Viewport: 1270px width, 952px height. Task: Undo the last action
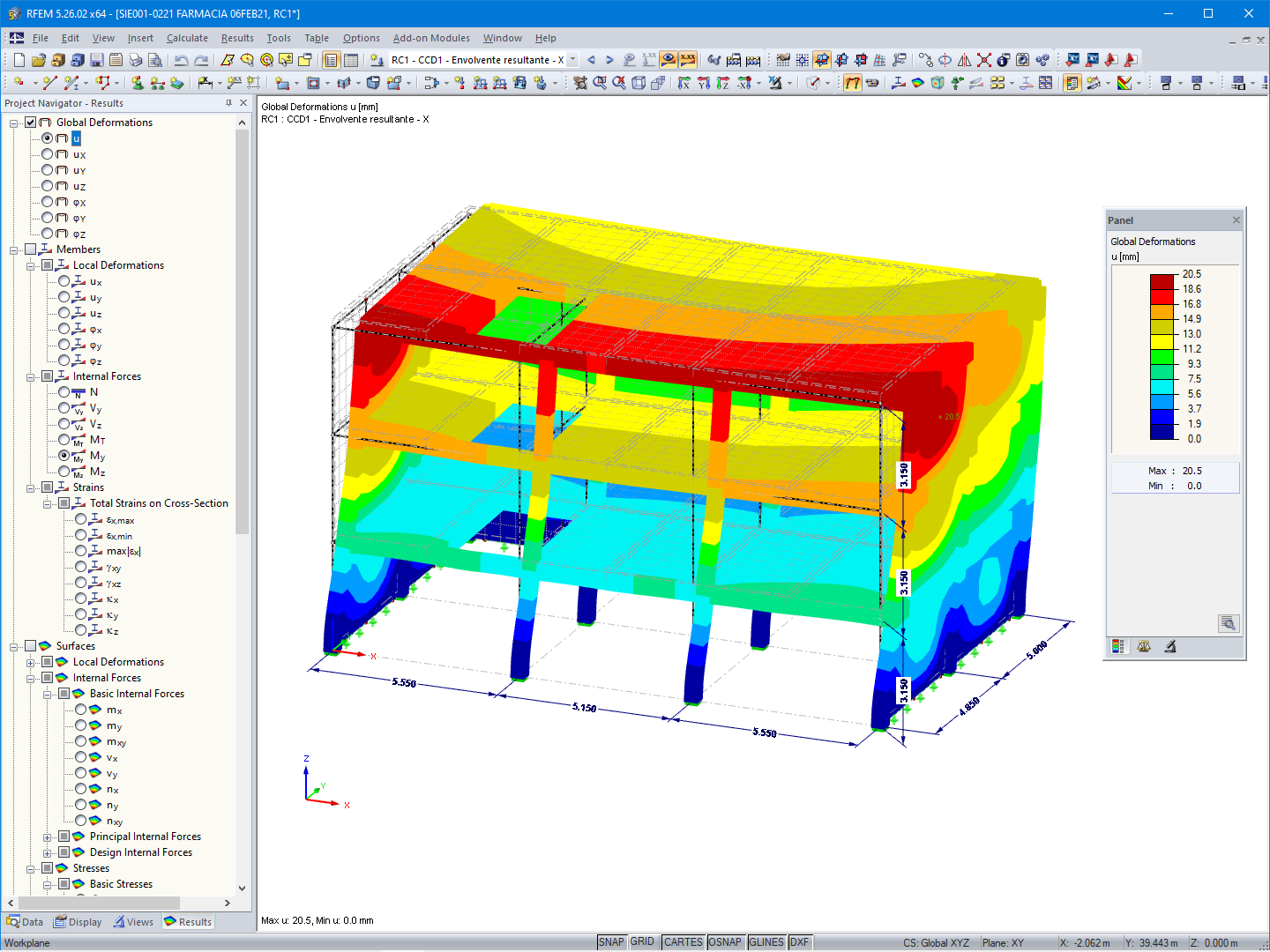pos(180,59)
